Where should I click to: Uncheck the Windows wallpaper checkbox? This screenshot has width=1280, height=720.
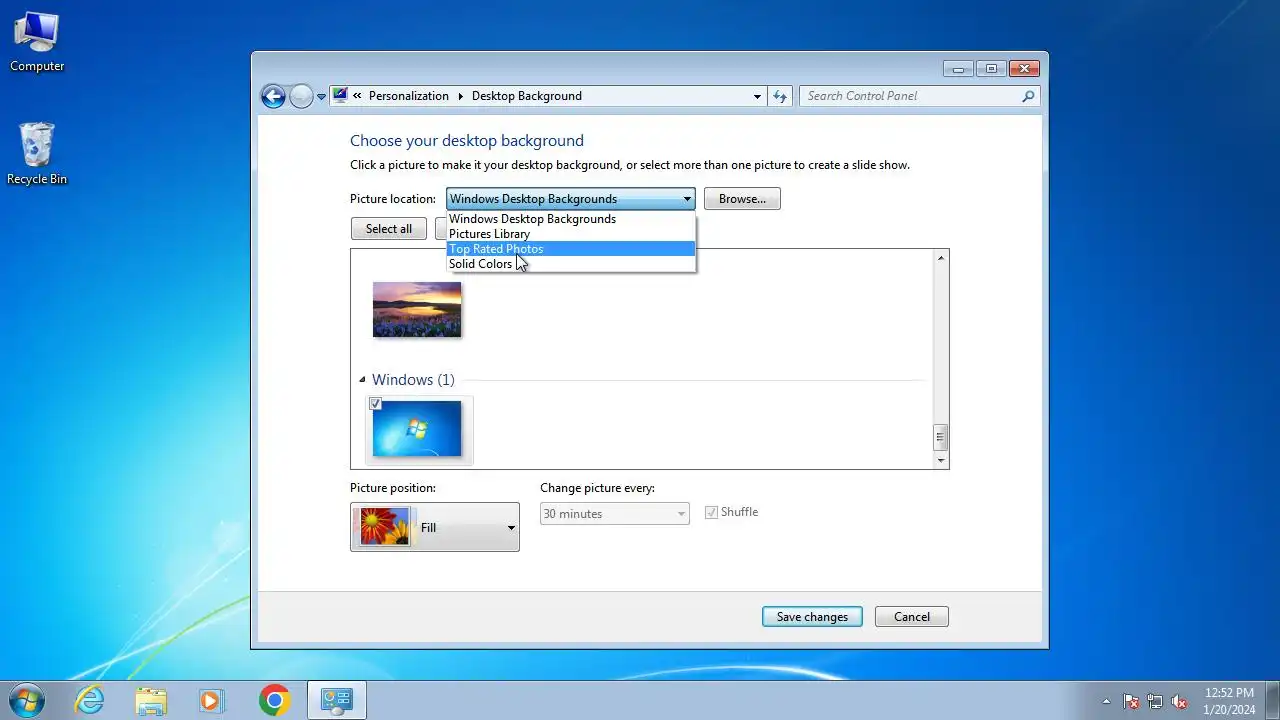(376, 404)
